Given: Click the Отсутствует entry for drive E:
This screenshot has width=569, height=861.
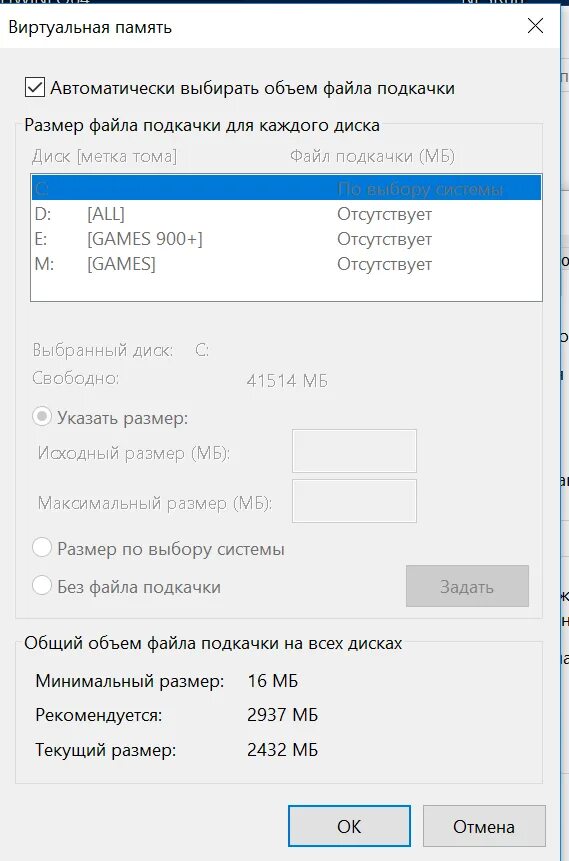Looking at the screenshot, I should [384, 239].
